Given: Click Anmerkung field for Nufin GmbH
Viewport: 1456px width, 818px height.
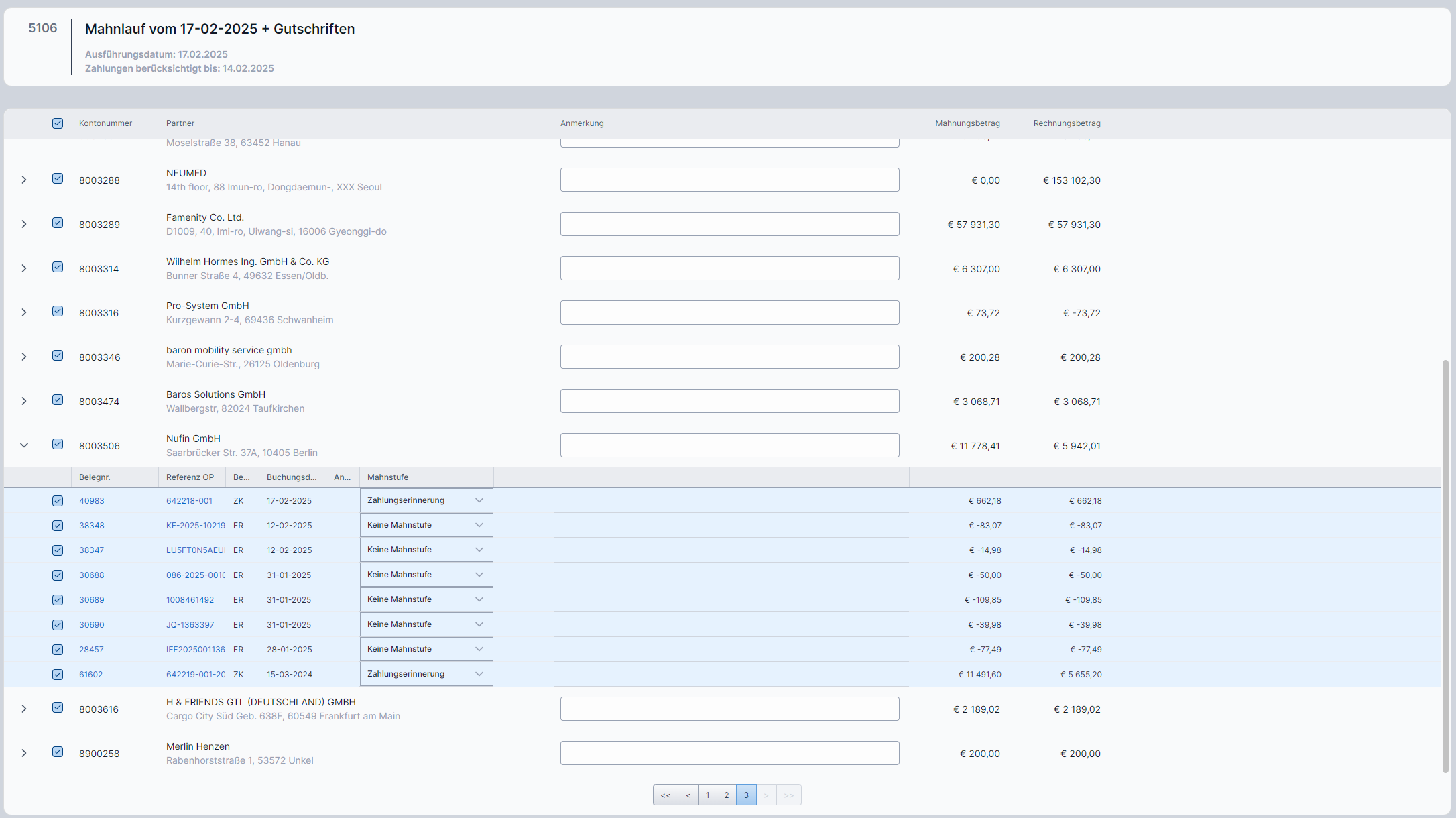Looking at the screenshot, I should coord(729,445).
